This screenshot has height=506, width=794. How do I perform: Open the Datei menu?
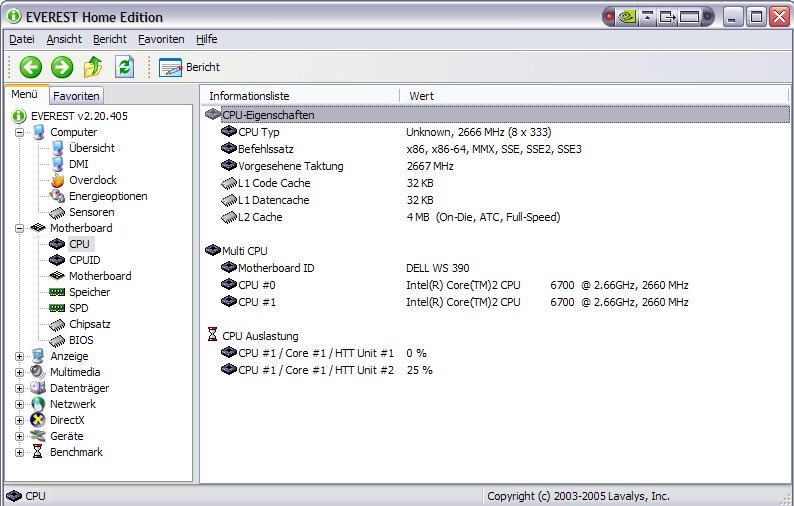(x=22, y=39)
